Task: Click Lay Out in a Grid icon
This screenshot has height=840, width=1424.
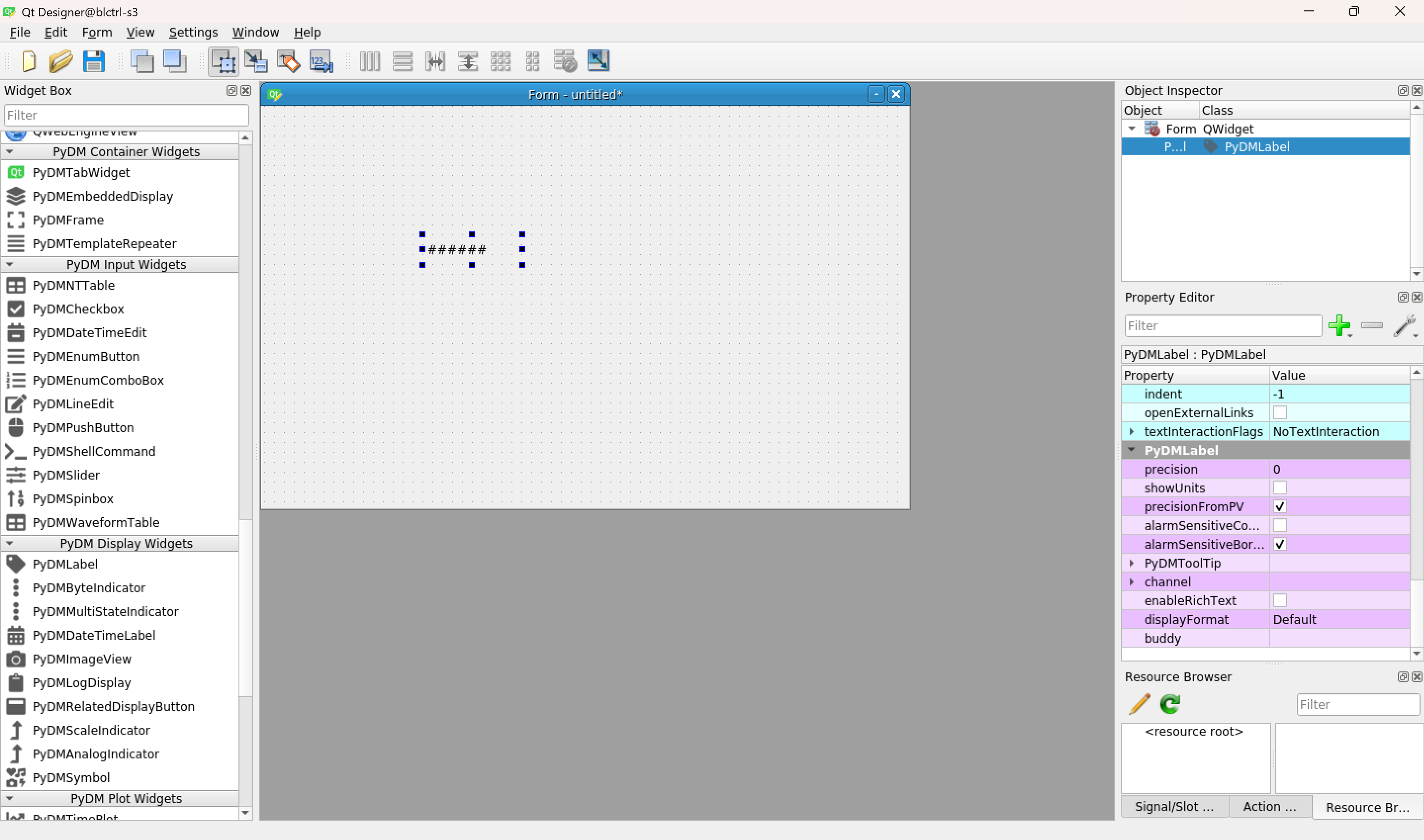Action: click(x=501, y=61)
